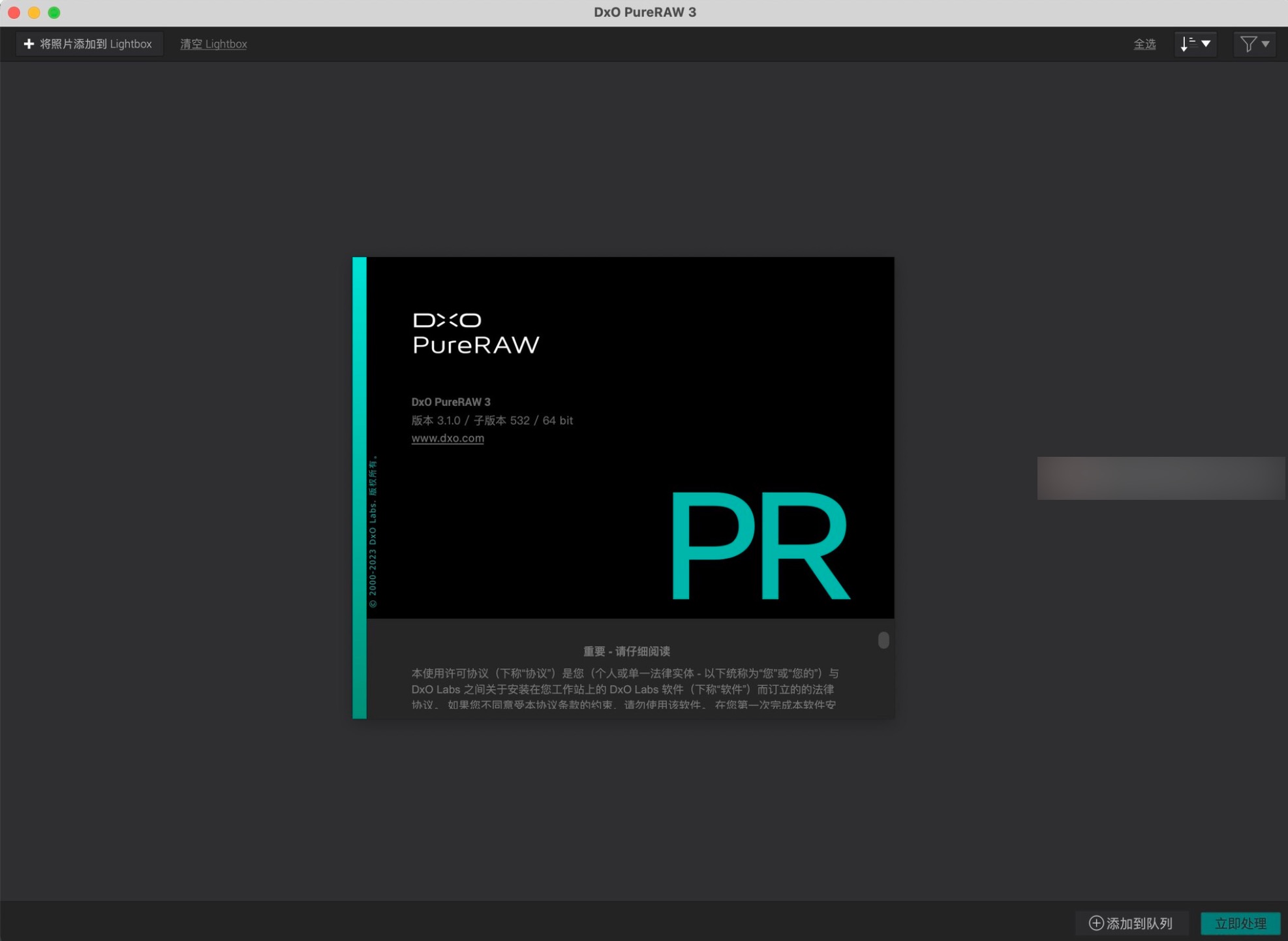Click version text 版本 3.1.0 / 子版本 532

470,420
